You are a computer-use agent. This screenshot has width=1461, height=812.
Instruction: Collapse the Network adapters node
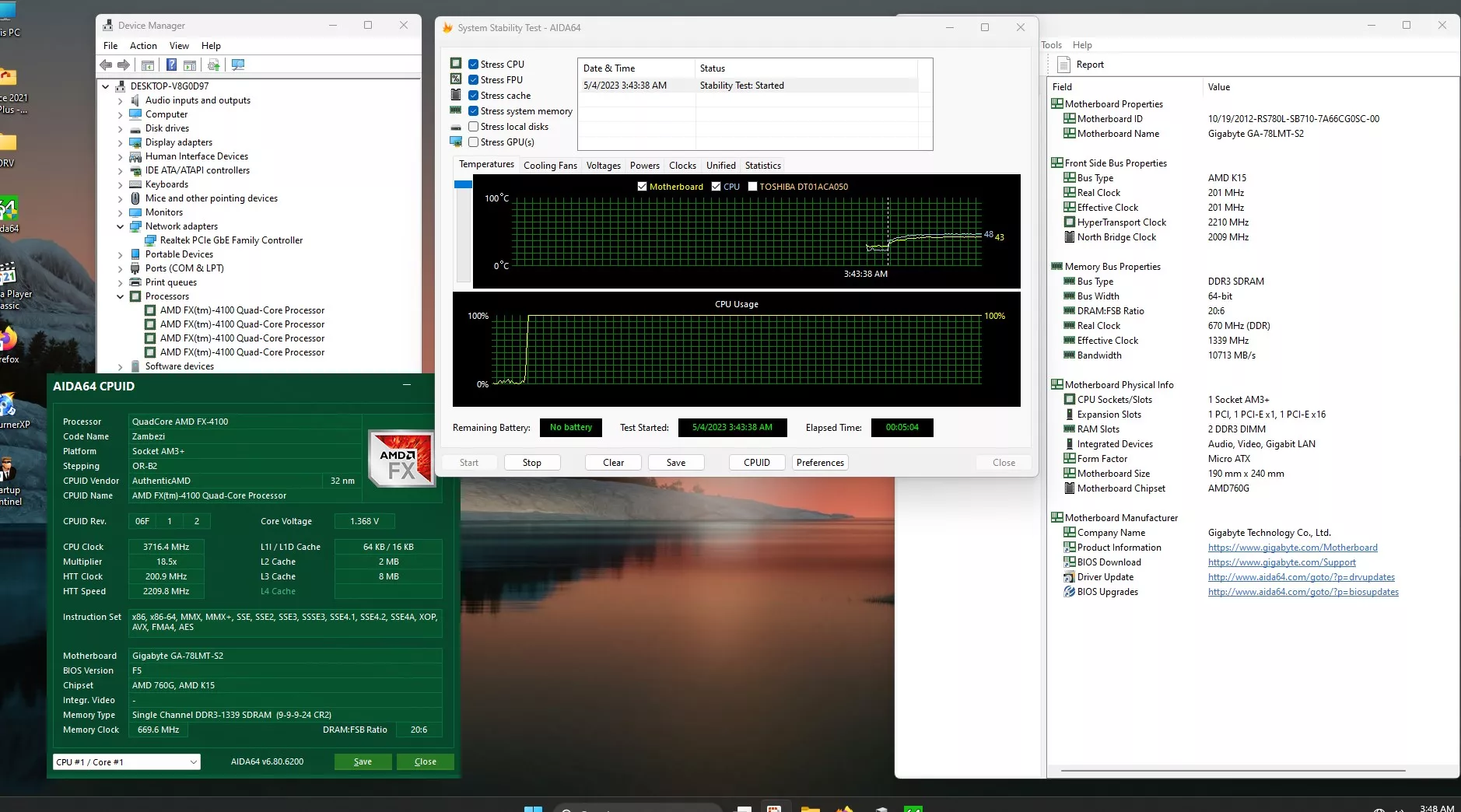point(120,226)
